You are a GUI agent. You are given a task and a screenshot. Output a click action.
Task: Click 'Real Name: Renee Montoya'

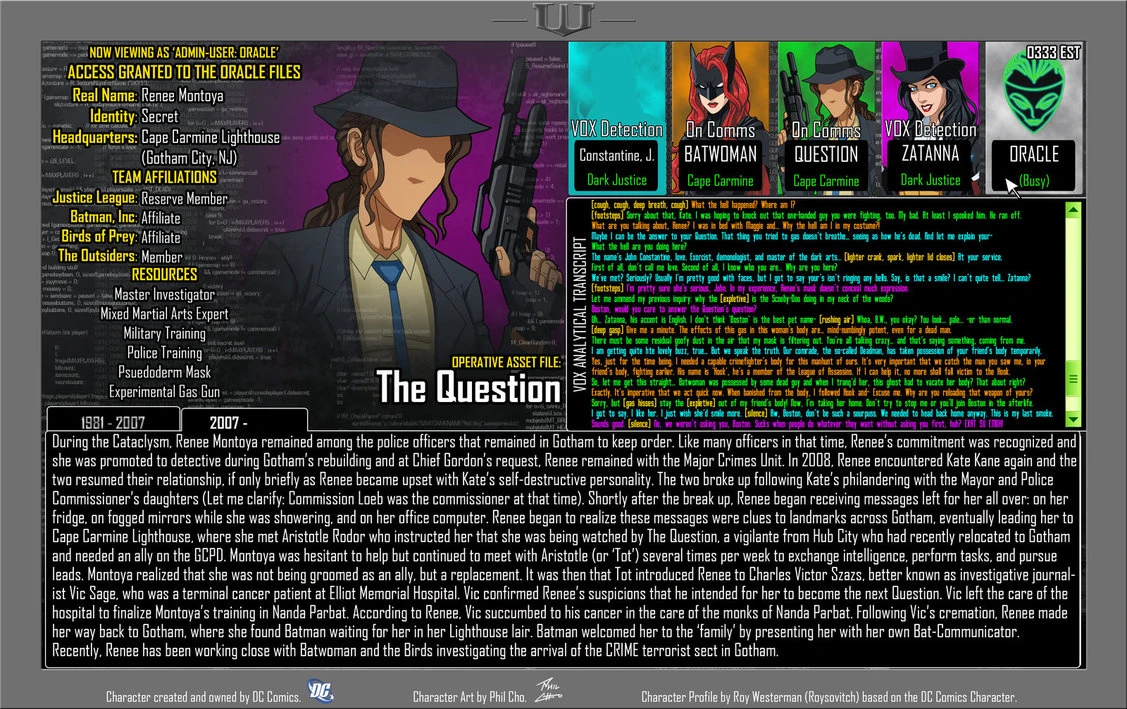(147, 95)
